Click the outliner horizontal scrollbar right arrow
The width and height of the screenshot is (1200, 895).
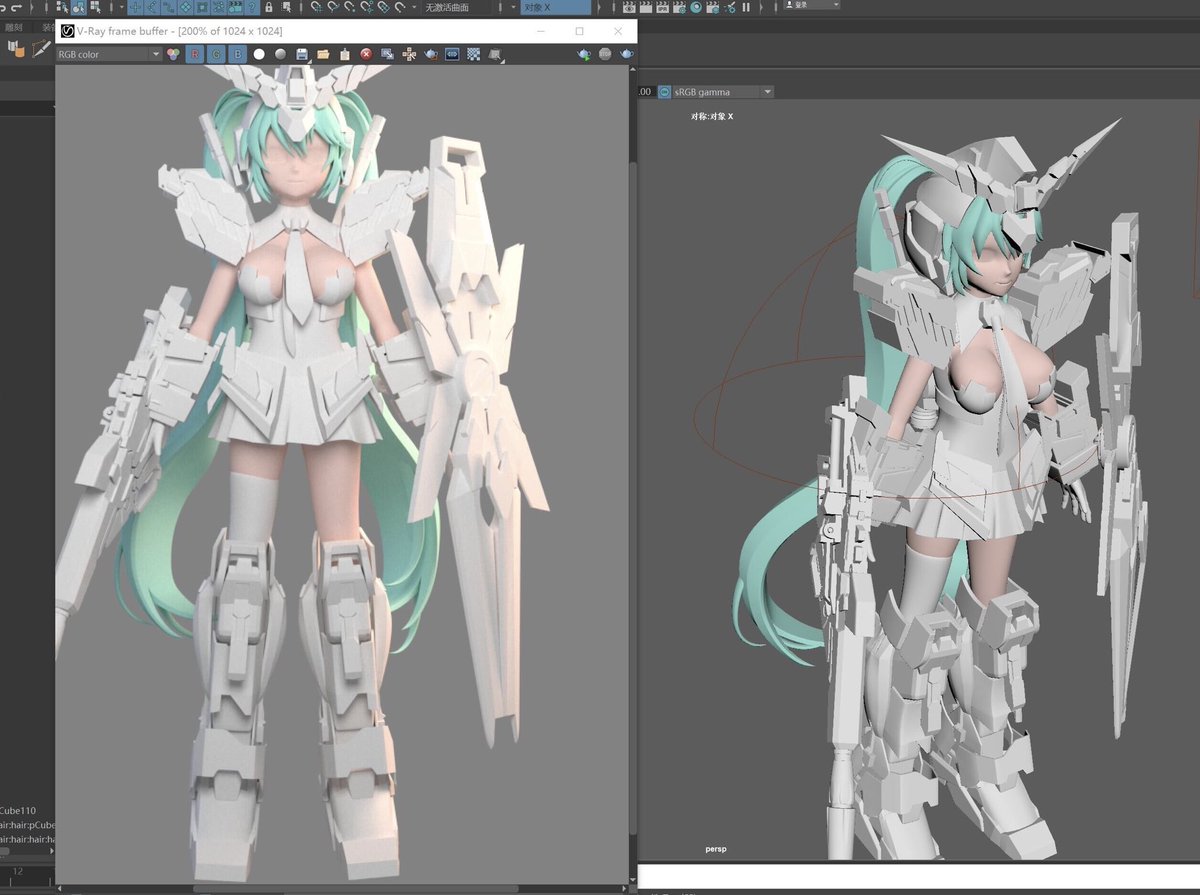coord(50,851)
